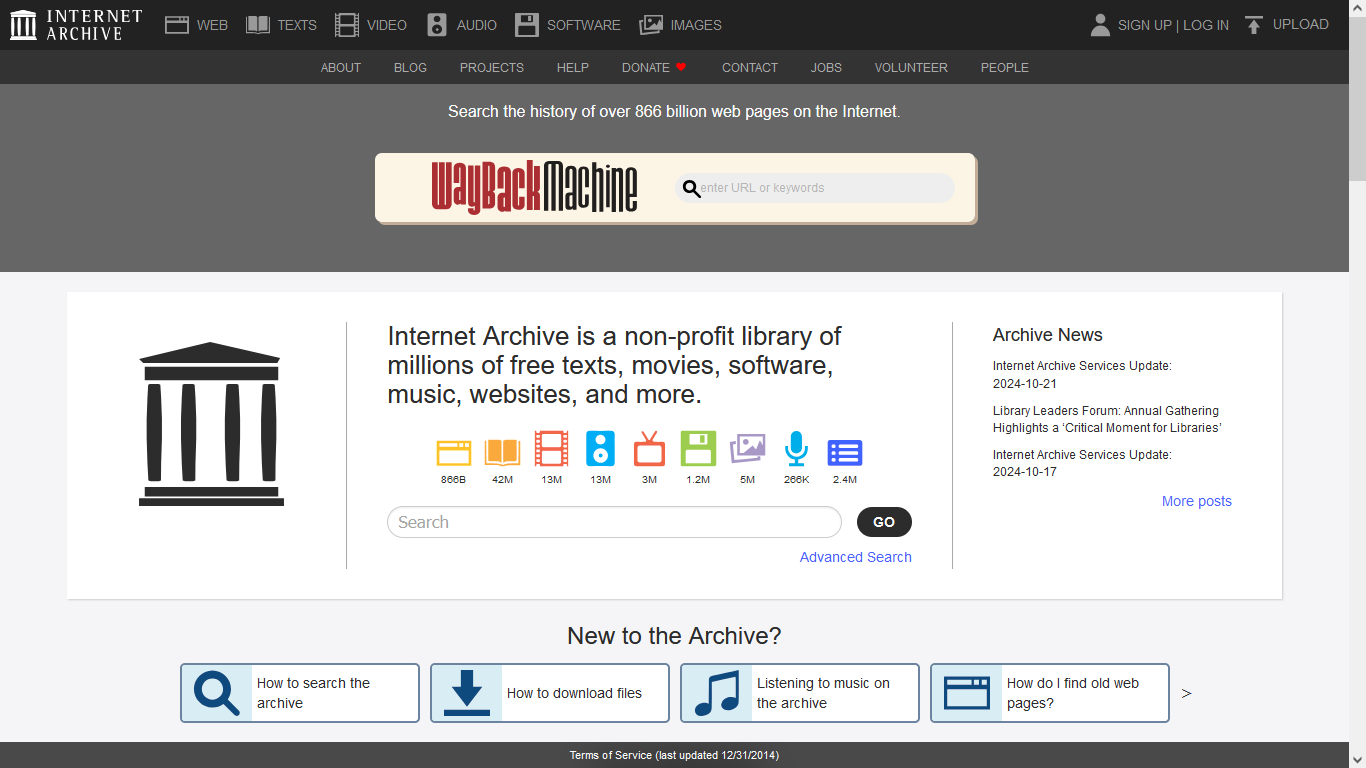Click SIGN UP in the header

(x=1144, y=25)
